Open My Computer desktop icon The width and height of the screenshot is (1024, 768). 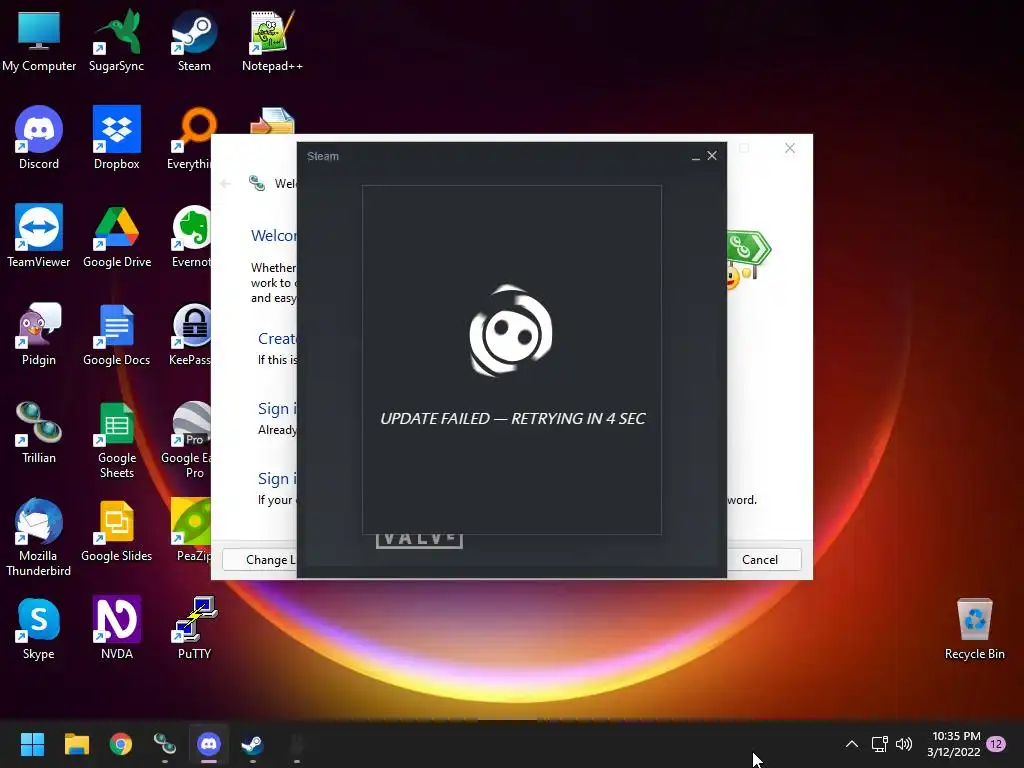coord(39,40)
